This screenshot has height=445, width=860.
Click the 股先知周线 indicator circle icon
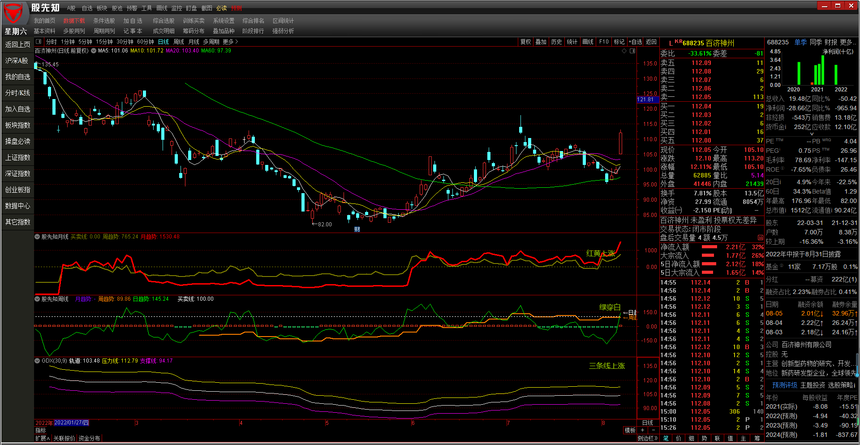pos(37,299)
